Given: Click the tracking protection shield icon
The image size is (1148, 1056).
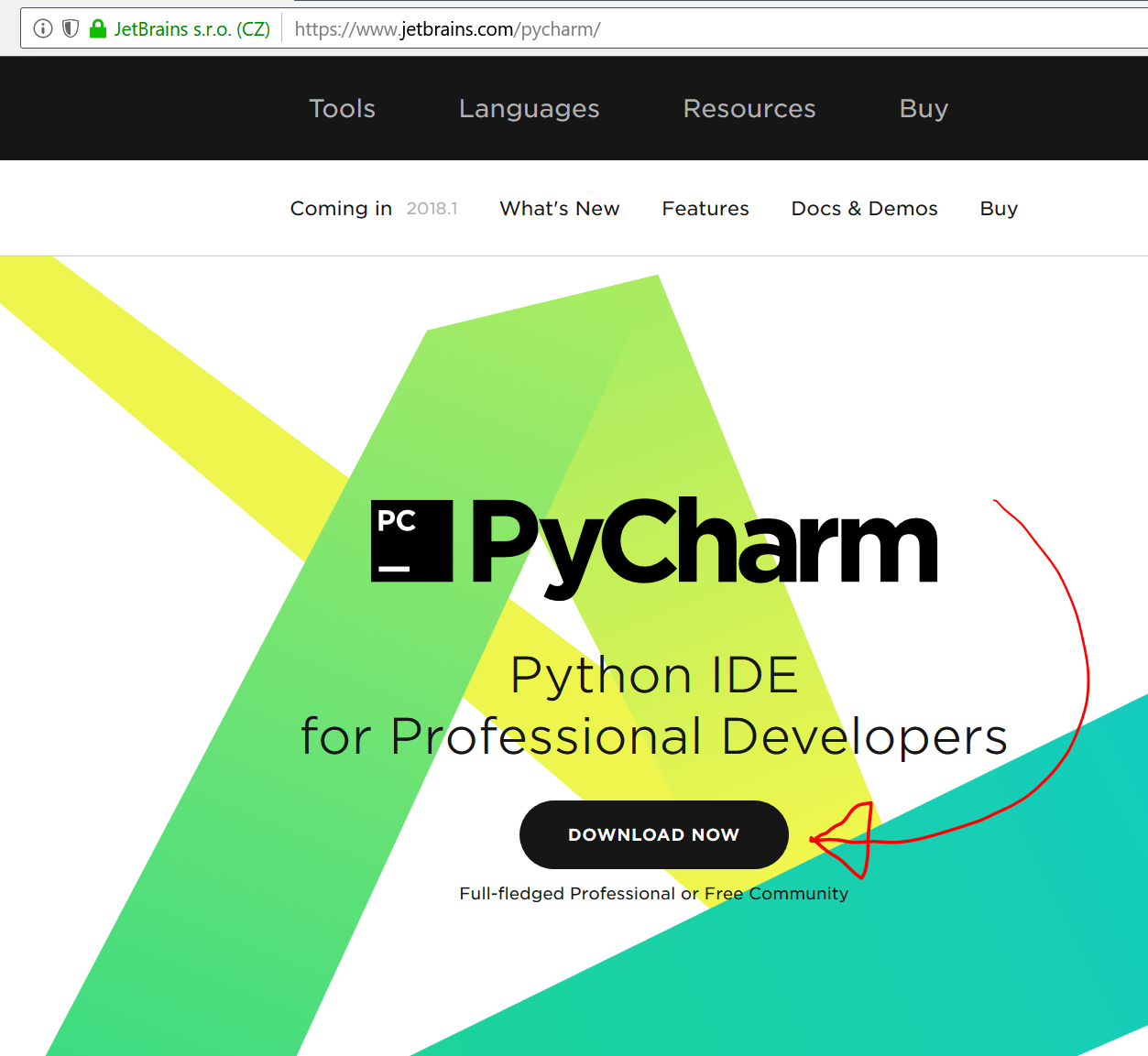Looking at the screenshot, I should point(71,27).
